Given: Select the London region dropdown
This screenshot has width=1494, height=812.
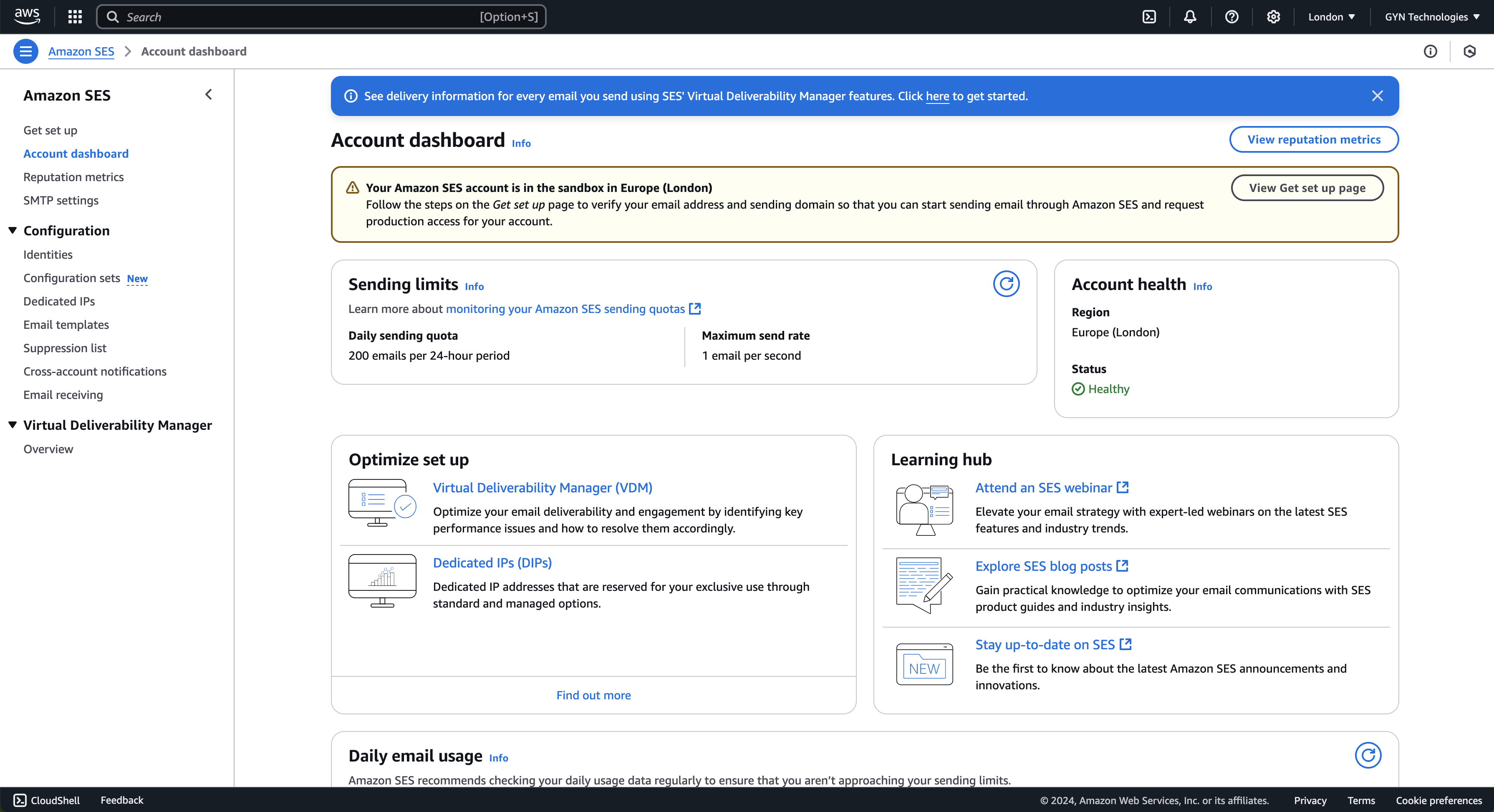Looking at the screenshot, I should 1330,16.
